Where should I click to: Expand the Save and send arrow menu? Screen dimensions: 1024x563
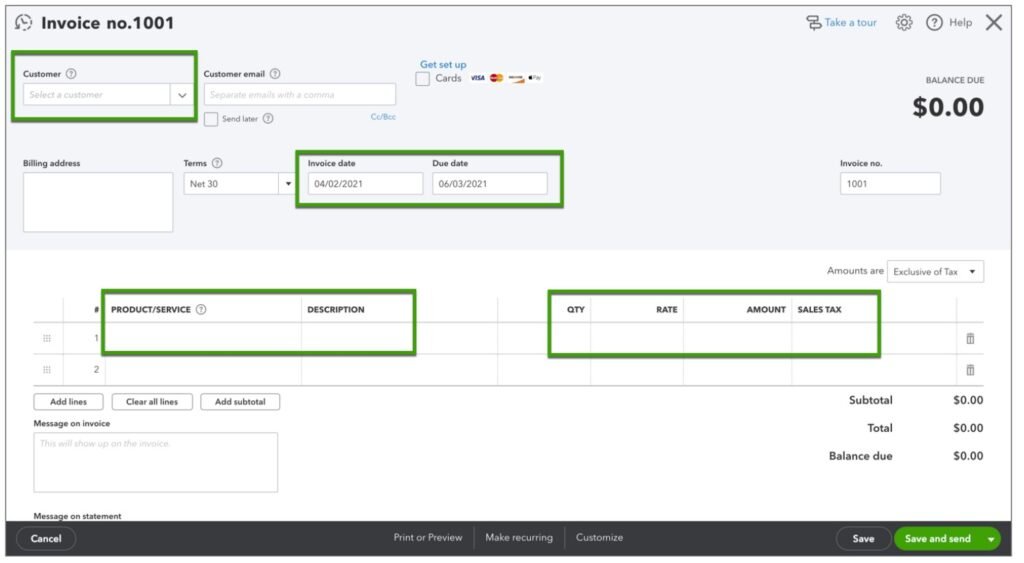click(991, 539)
